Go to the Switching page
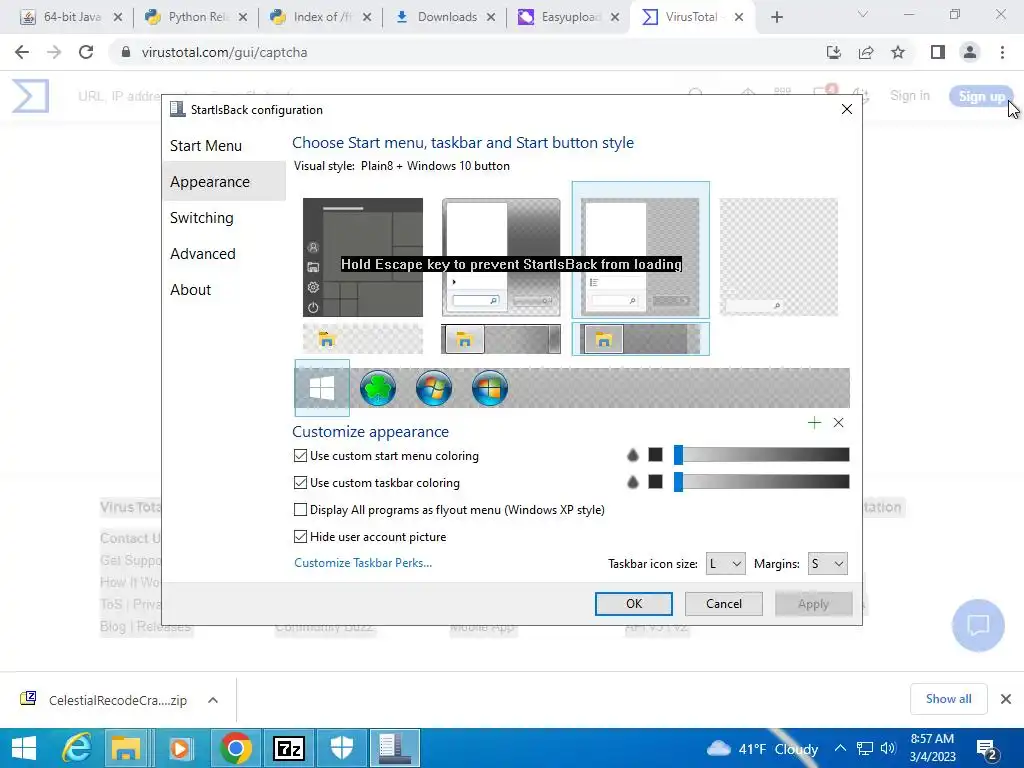This screenshot has height=768, width=1024. 201,217
